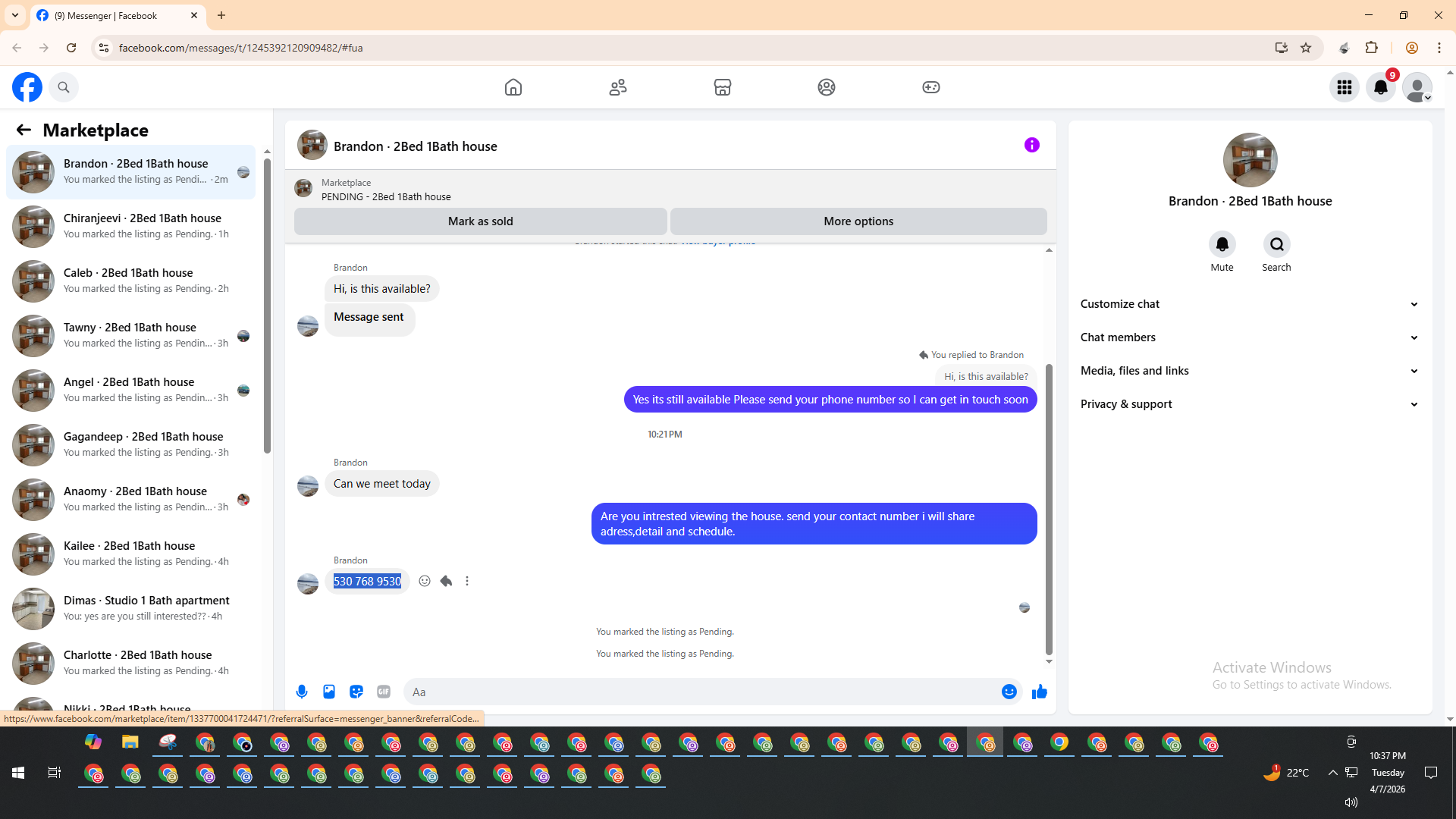Click the "Can we meet today" message
1456x819 pixels.
point(382,484)
